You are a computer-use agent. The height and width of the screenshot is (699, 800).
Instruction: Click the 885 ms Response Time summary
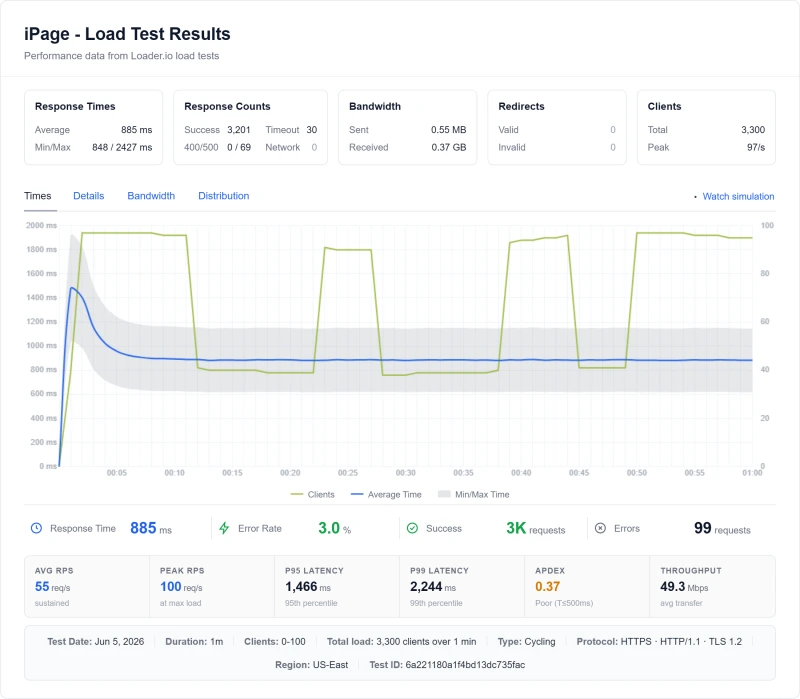click(151, 528)
